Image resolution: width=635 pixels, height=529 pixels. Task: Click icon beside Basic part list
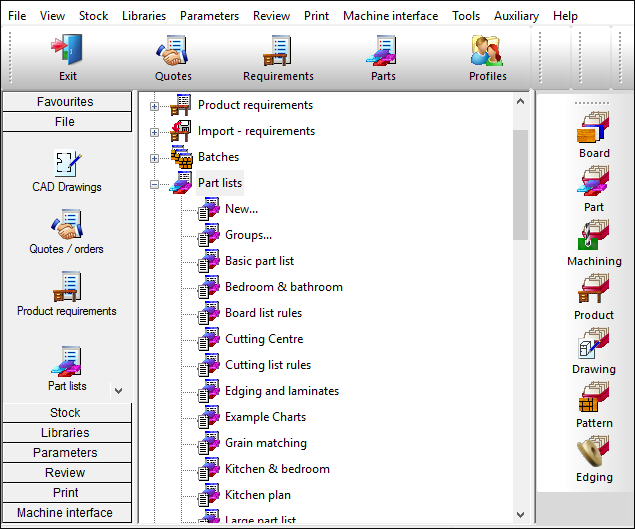(209, 261)
